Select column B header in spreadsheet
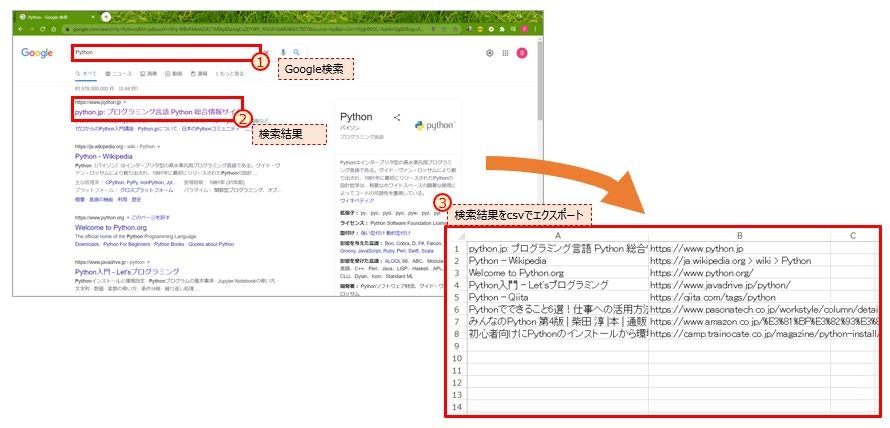The height and width of the screenshot is (428, 890). tap(740, 236)
